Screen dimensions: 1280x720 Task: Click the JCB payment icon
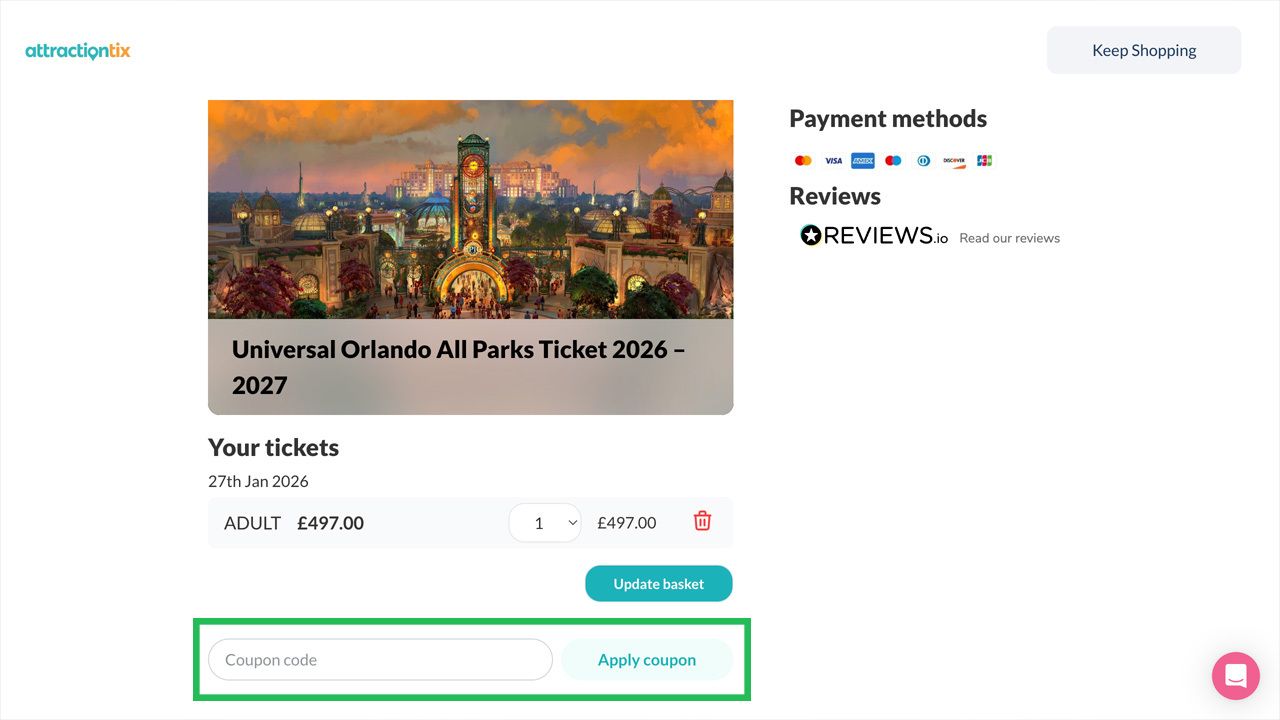tap(984, 160)
